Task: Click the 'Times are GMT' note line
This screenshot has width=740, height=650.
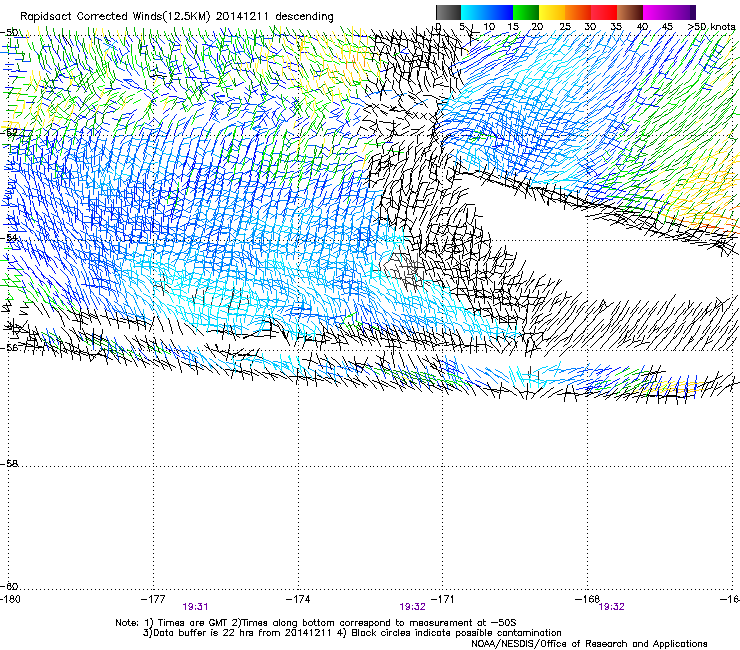Action: (x=316, y=623)
